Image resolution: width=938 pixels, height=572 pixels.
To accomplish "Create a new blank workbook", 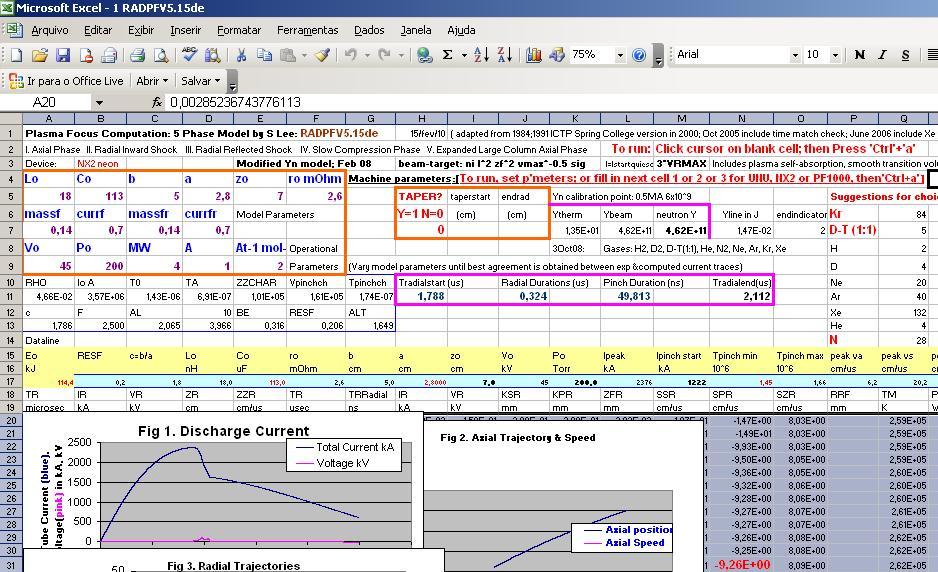I will pyautogui.click(x=16, y=55).
